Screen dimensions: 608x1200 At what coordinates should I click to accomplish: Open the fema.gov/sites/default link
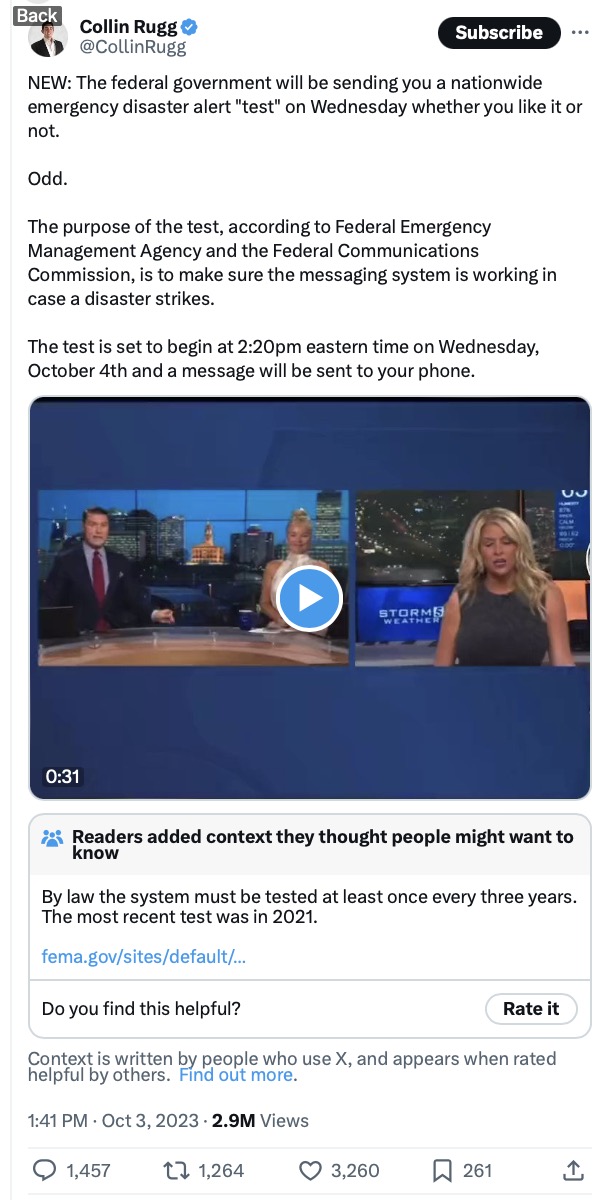[x=144, y=957]
